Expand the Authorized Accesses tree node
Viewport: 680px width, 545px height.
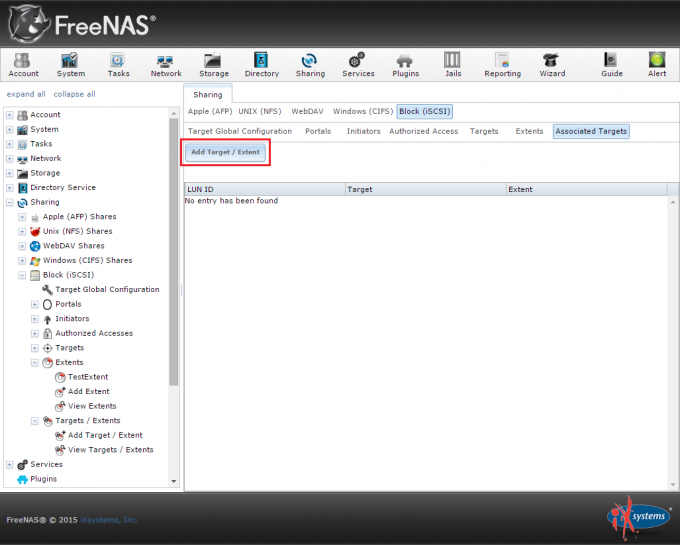click(35, 333)
